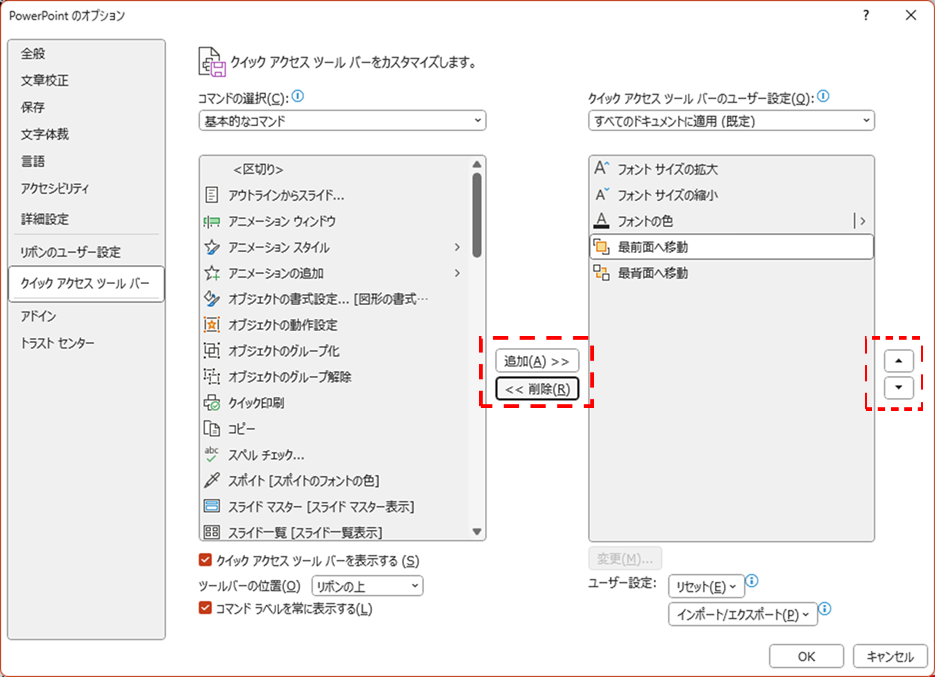Choose the クイック印刷 command icon
The width and height of the screenshot is (935, 677).
pos(211,403)
